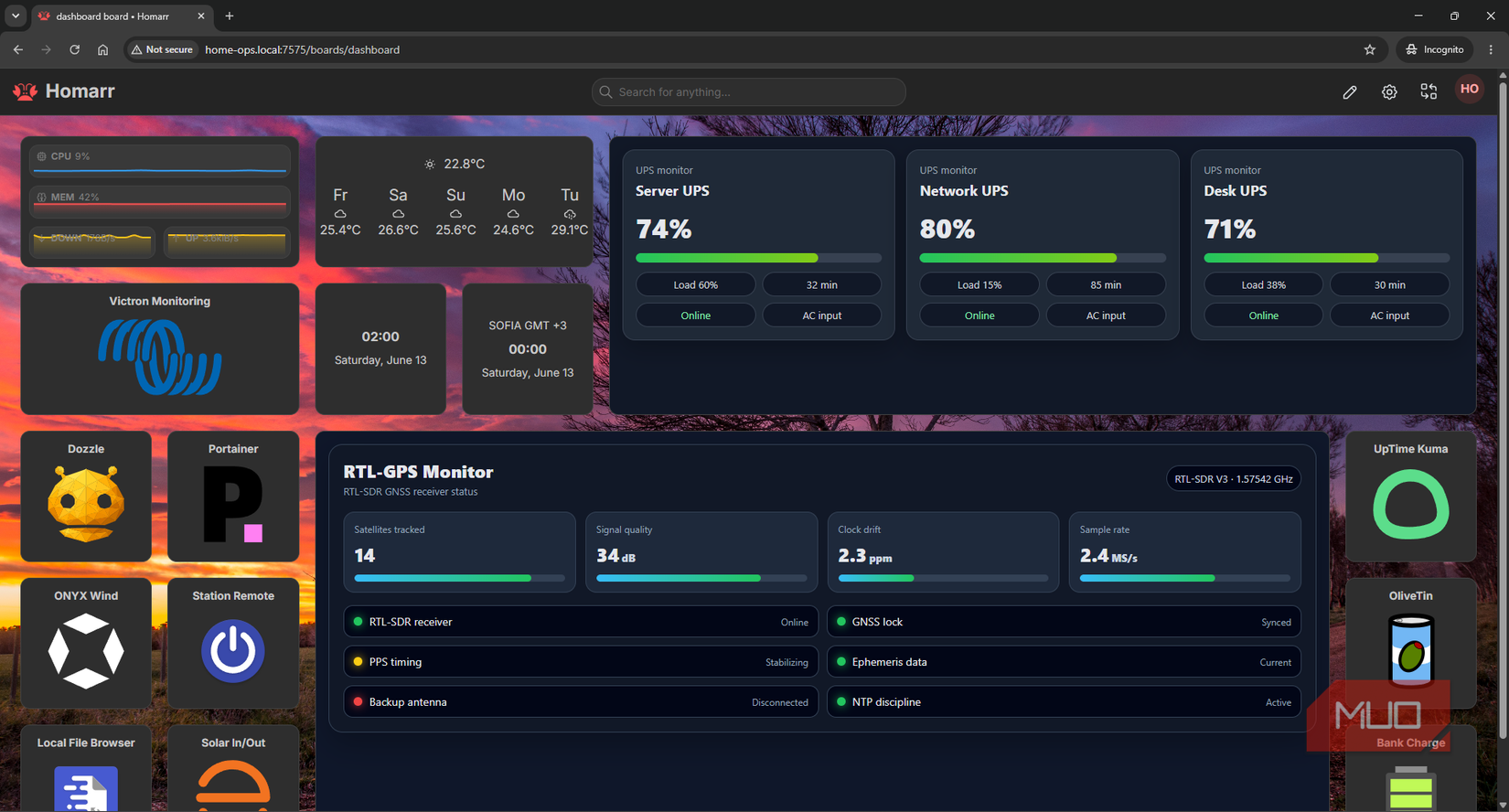The width and height of the screenshot is (1509, 812).
Task: Click the Server UPS Online status
Action: (x=695, y=315)
